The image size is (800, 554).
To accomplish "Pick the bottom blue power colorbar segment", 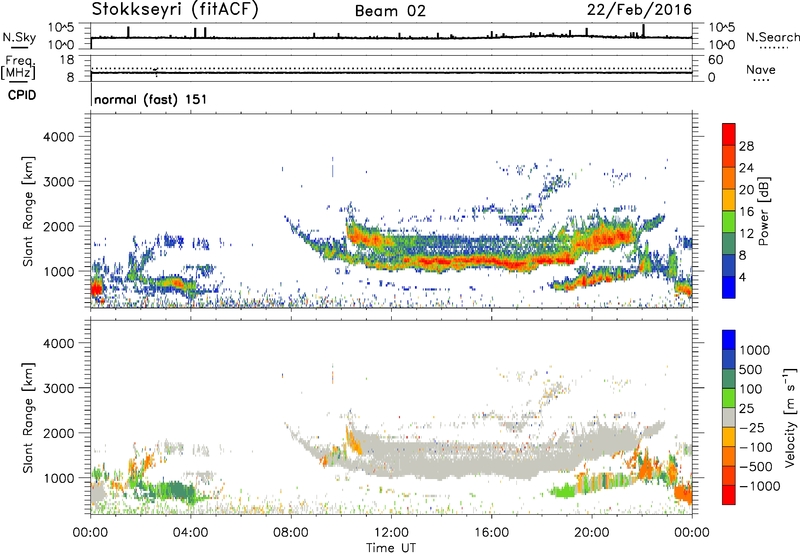I will point(729,288).
